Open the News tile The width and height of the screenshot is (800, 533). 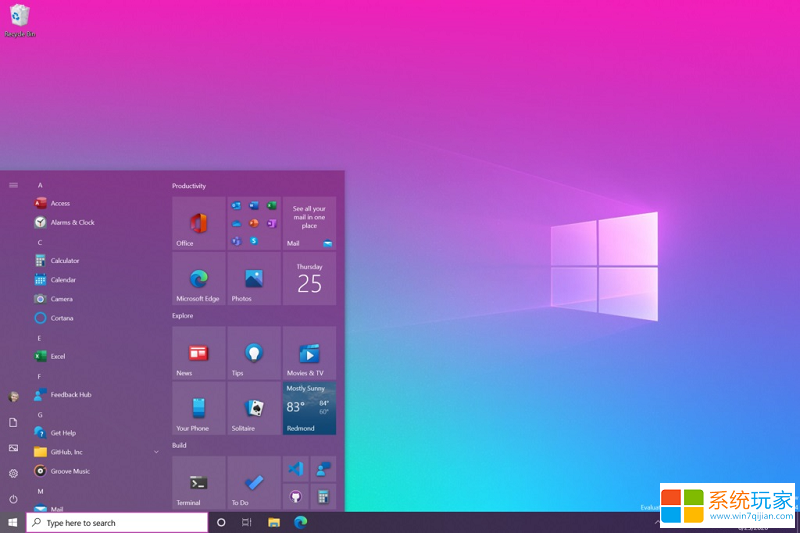199,353
